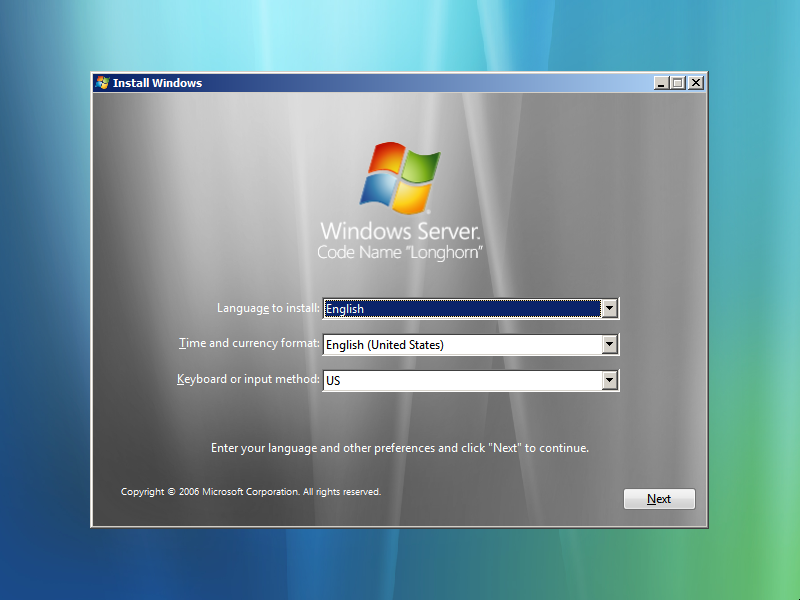Maximize the Install Windows window
Screen dimensions: 800x600
click(x=679, y=83)
